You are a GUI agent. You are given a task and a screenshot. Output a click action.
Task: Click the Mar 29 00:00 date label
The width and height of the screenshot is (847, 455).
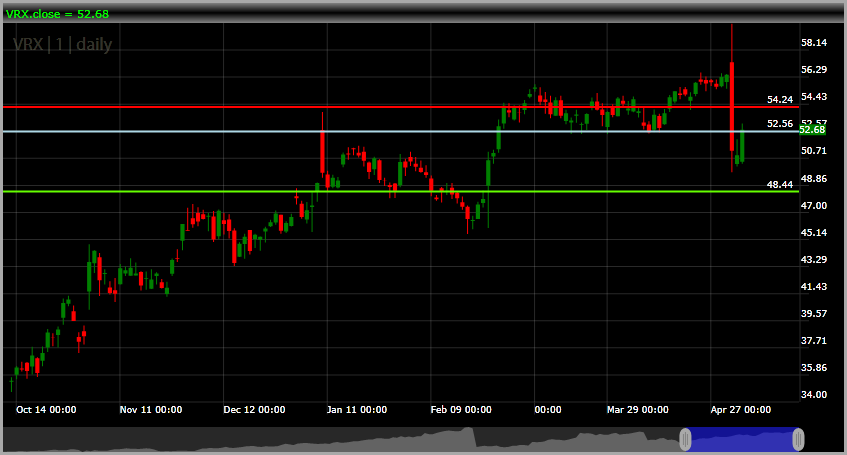click(x=637, y=410)
